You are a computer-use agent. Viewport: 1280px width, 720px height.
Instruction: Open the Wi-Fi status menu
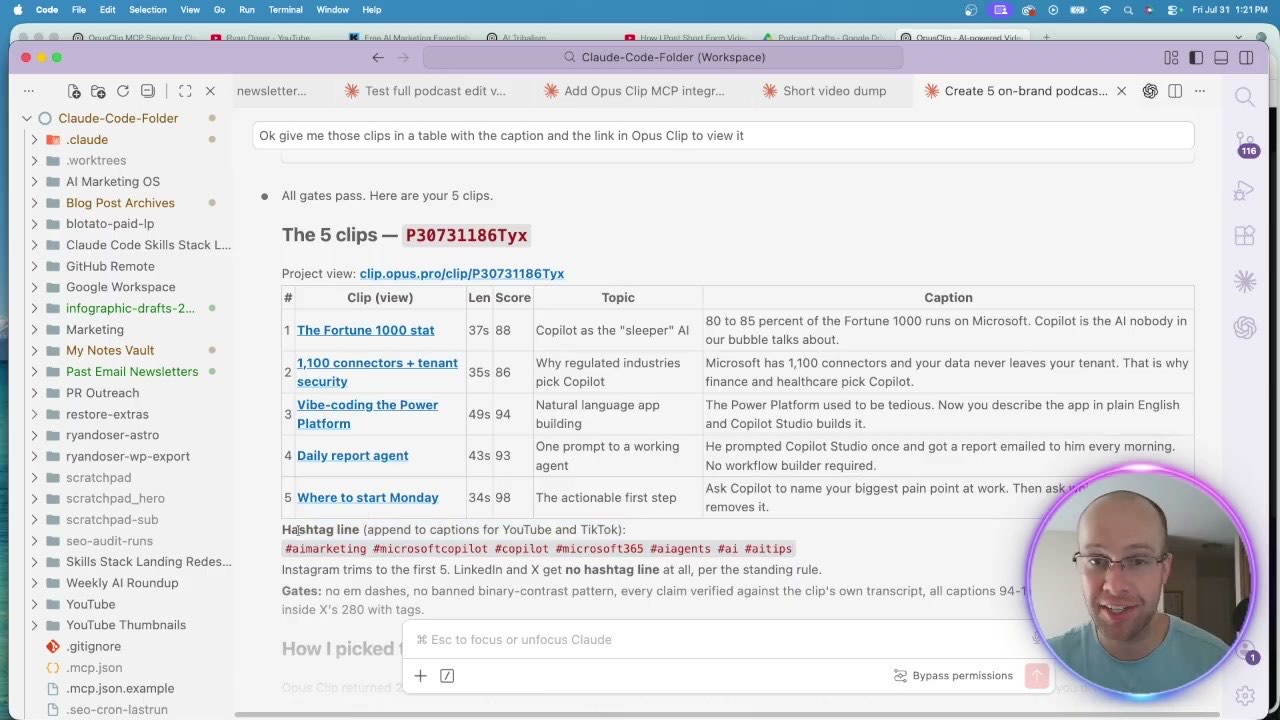[1105, 10]
